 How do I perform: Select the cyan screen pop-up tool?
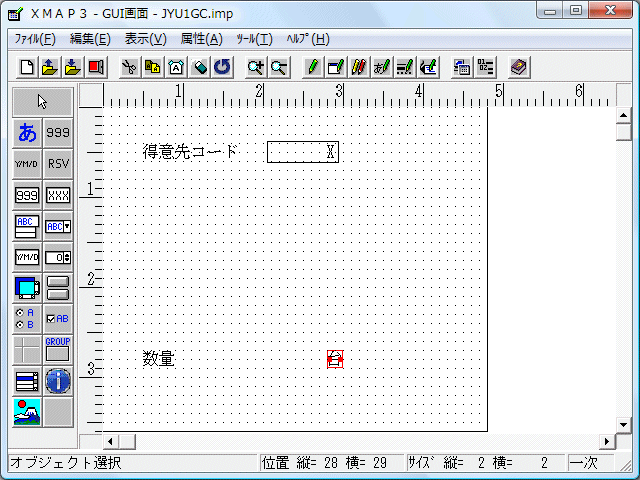tap(27, 288)
